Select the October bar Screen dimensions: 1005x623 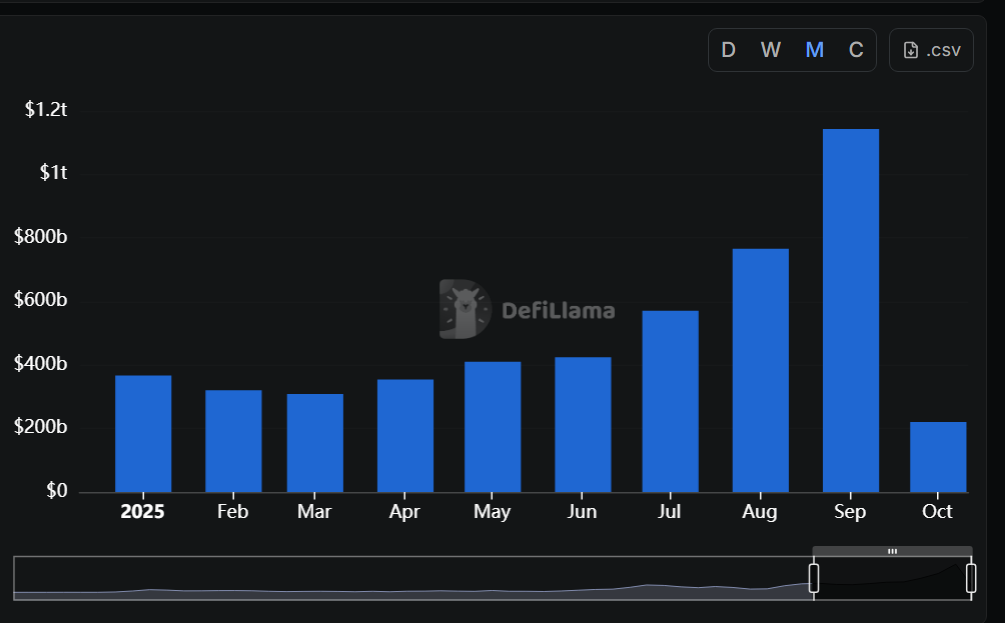tap(937, 455)
